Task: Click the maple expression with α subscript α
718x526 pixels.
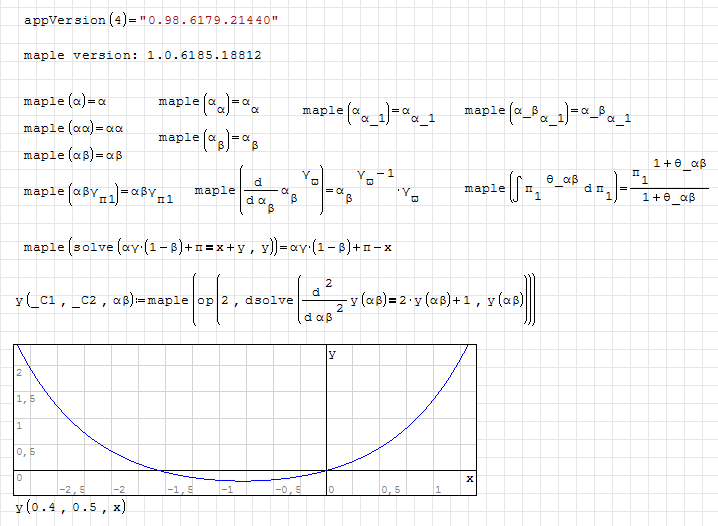Action: pyautogui.click(x=208, y=104)
